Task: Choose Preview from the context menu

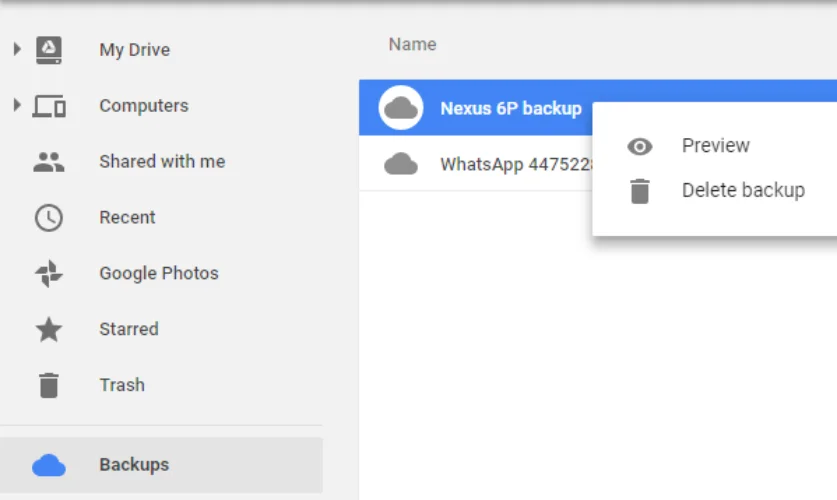Action: pos(715,146)
